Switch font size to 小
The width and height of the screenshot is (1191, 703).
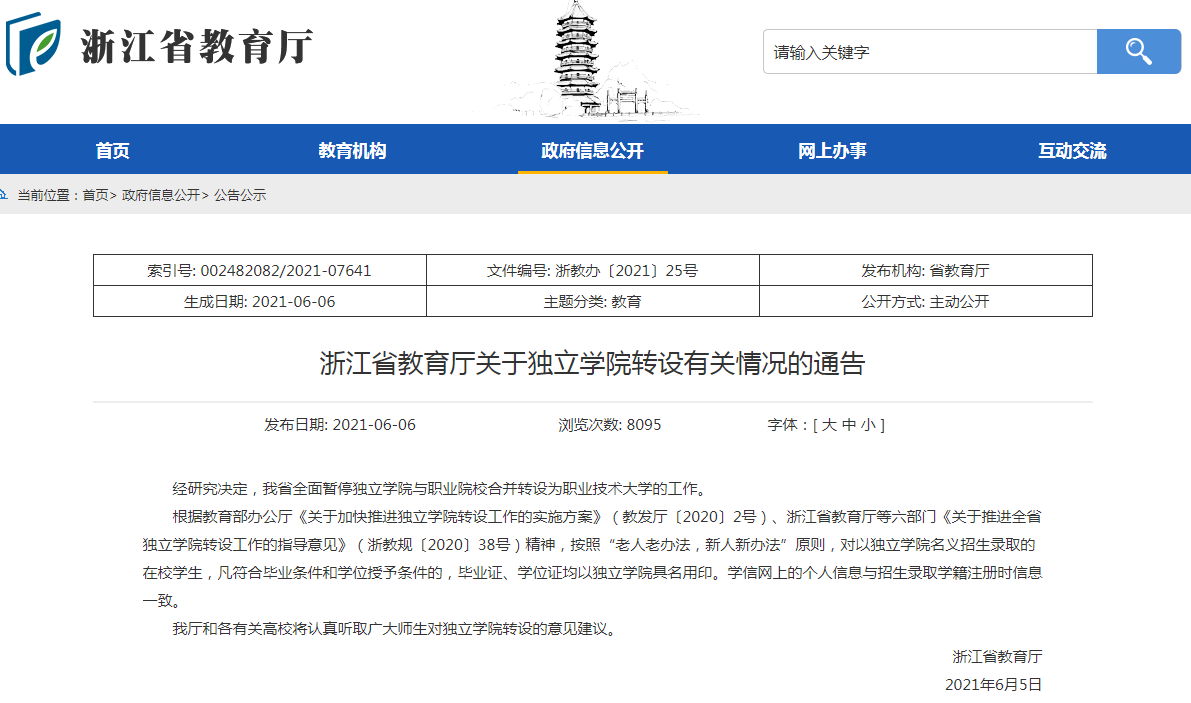click(868, 425)
